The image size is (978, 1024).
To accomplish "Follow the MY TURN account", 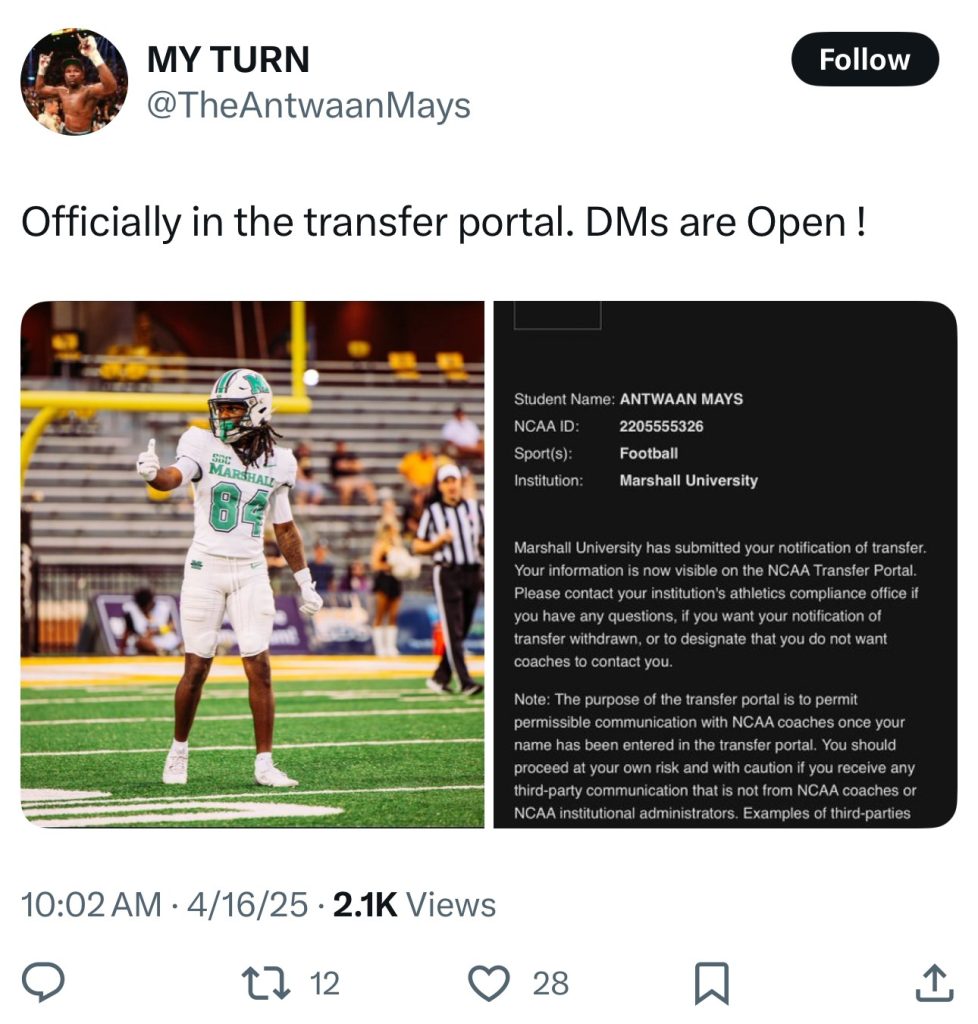I will pos(864,59).
